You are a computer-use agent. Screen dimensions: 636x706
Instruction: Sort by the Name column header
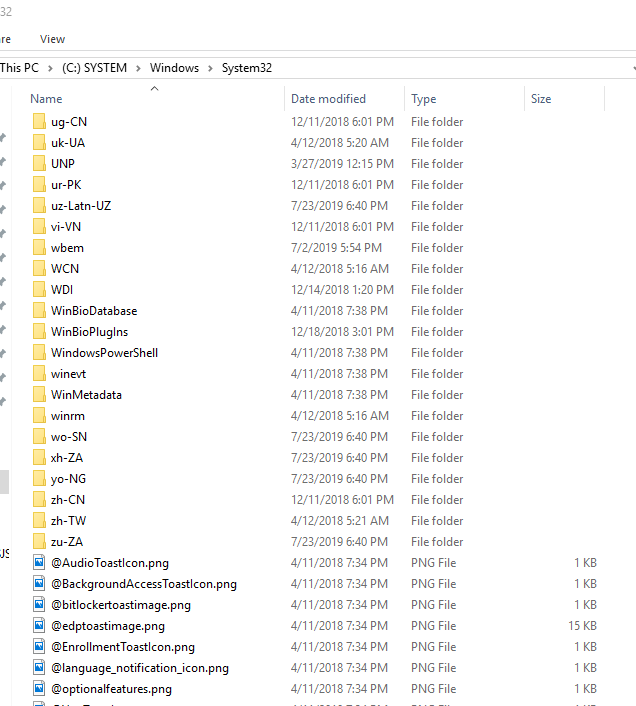46,99
